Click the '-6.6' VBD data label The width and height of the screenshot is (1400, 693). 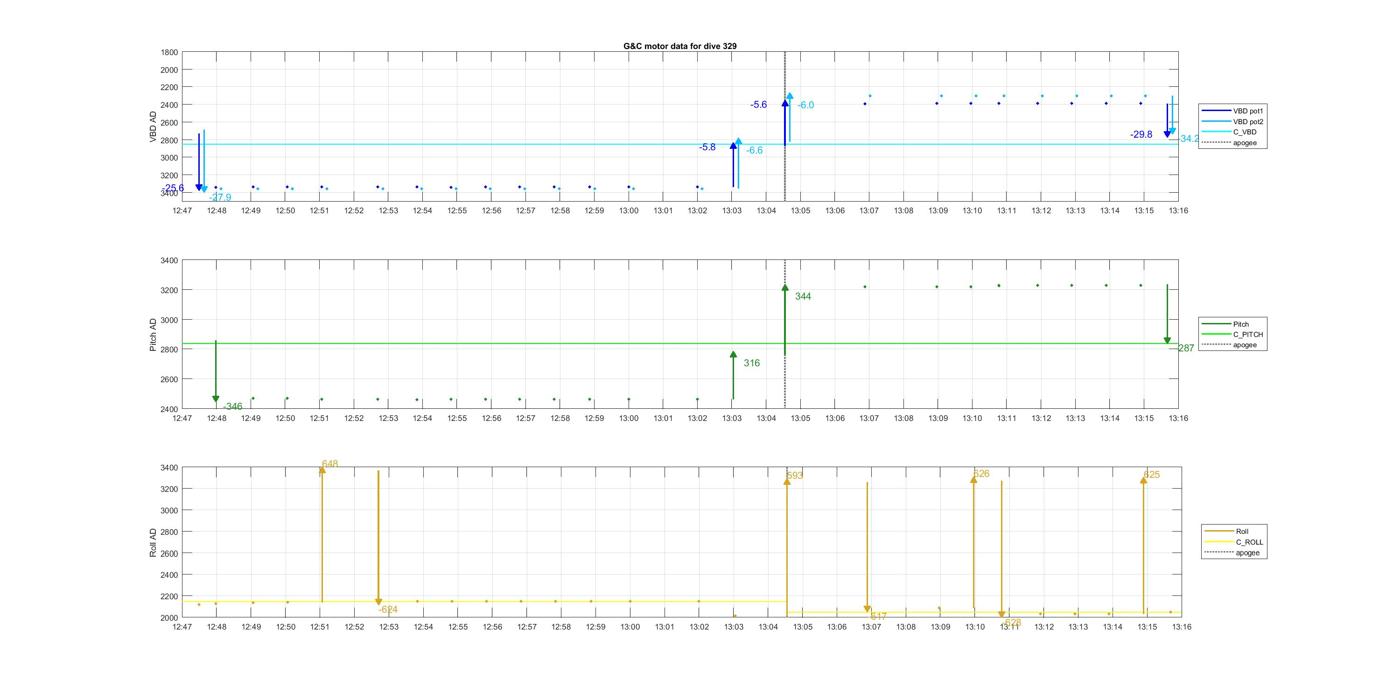click(755, 150)
